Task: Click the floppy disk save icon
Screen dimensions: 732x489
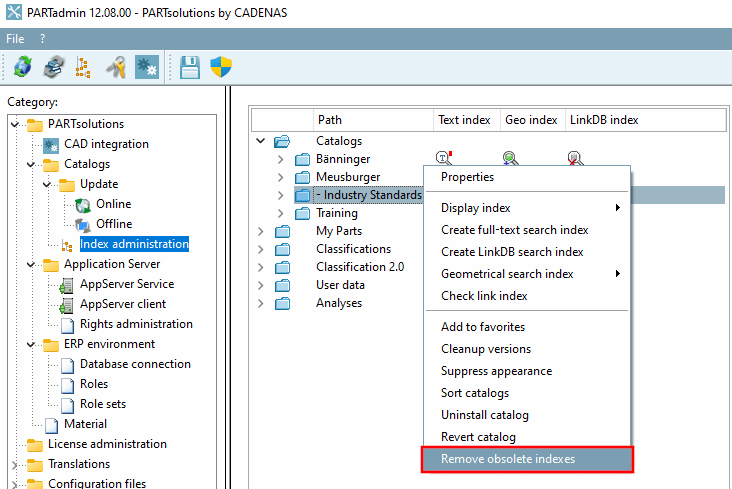Action: 190,67
